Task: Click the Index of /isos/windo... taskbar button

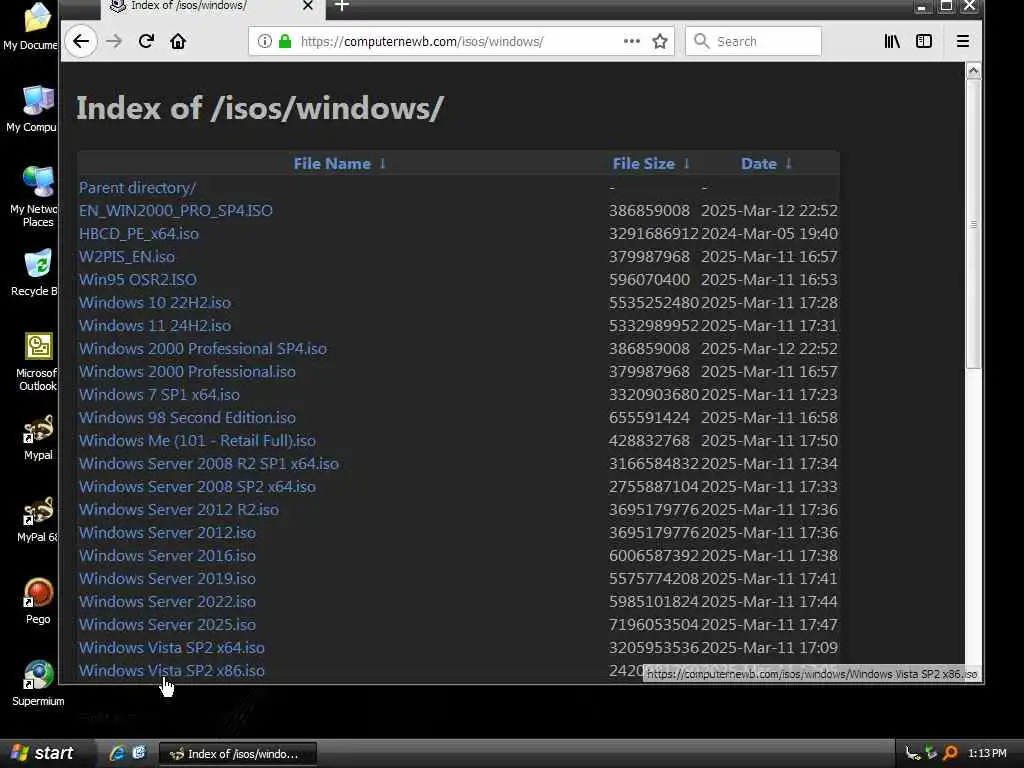Action: click(x=238, y=754)
